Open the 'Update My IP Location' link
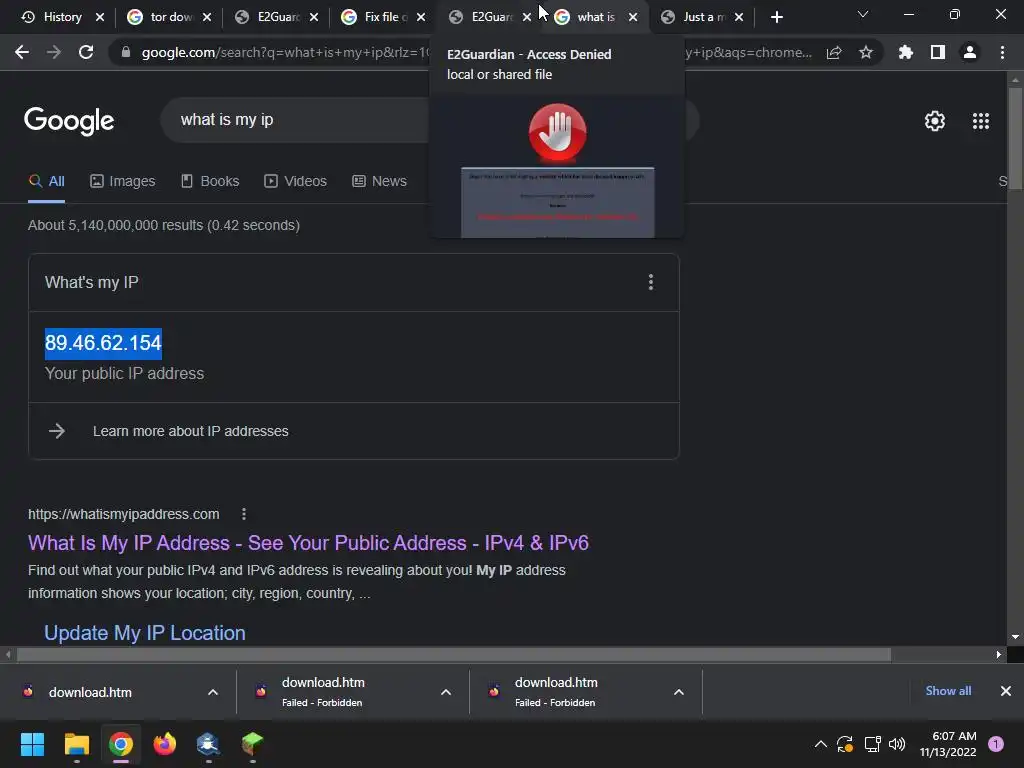The height and width of the screenshot is (768, 1024). 145,633
